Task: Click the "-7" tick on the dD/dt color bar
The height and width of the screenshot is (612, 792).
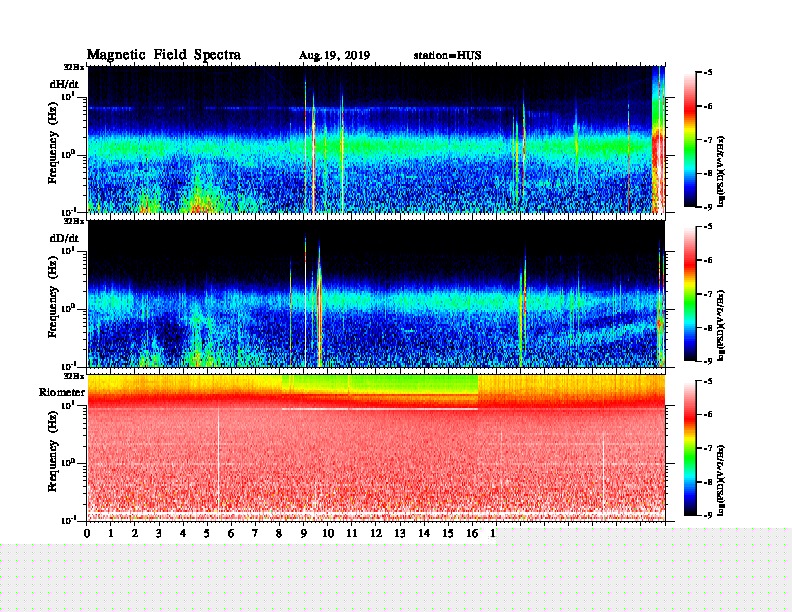Action: [708, 294]
